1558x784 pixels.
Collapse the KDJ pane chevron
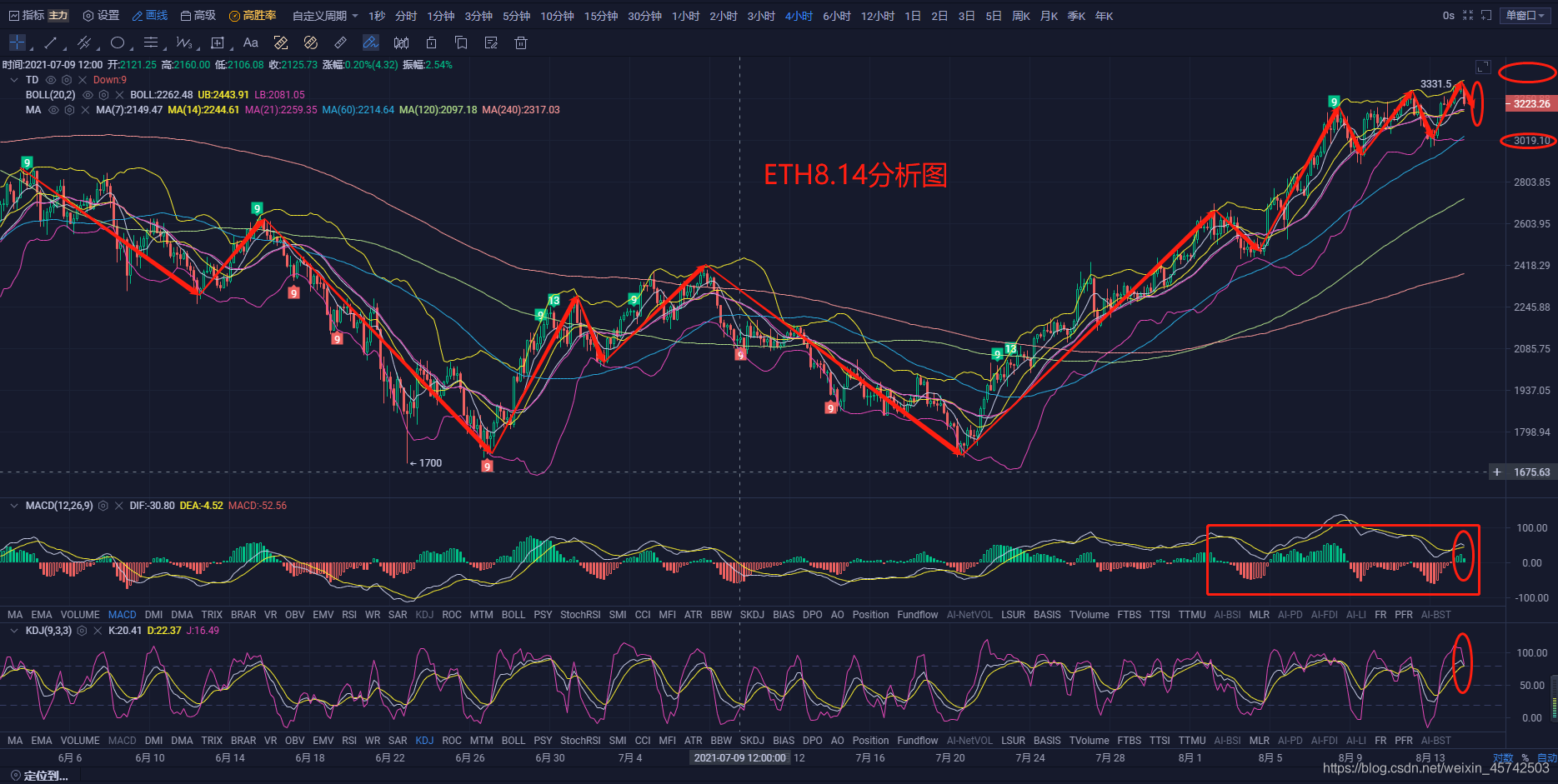tap(14, 631)
